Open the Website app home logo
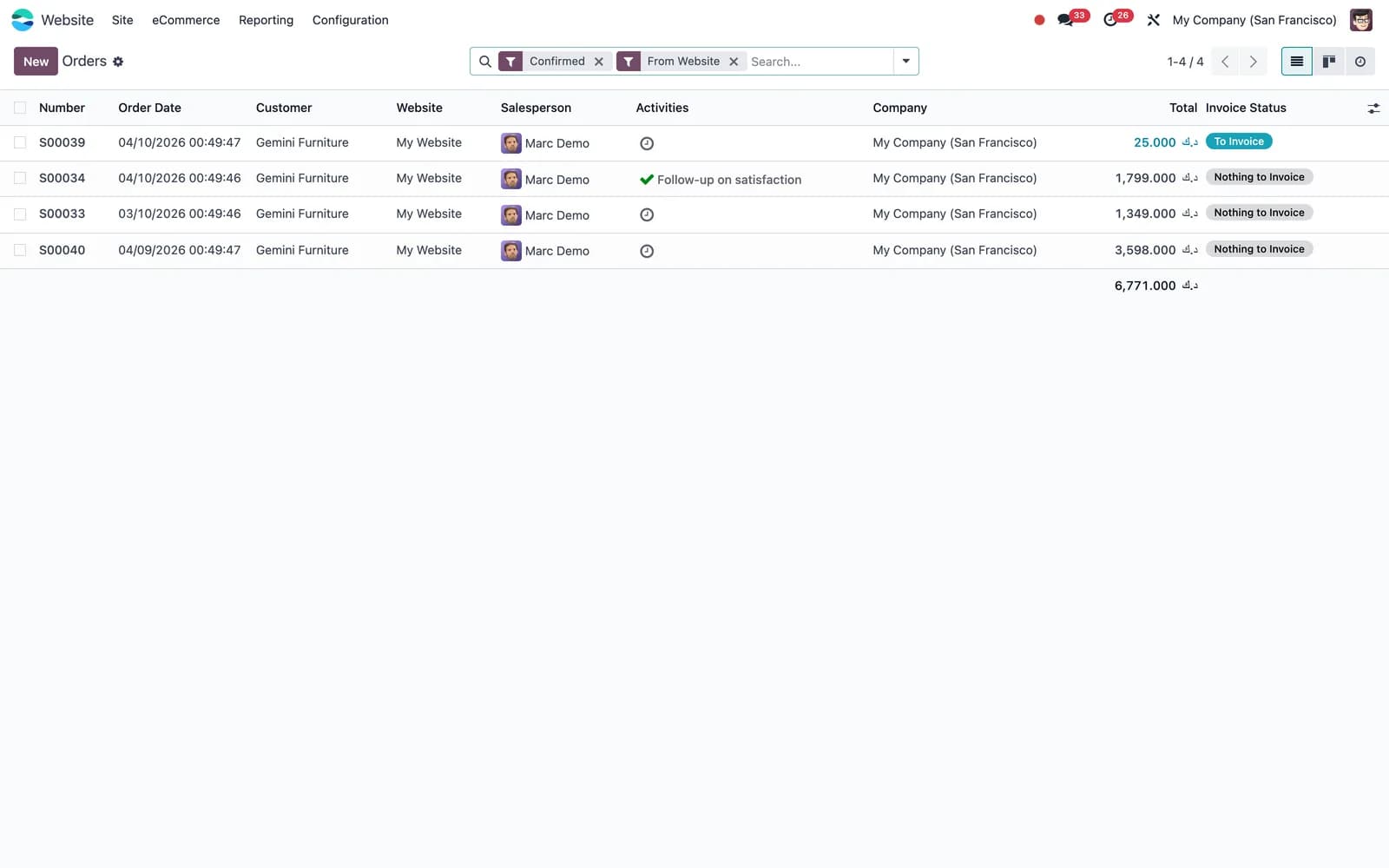This screenshot has height=868, width=1389. pyautogui.click(x=23, y=19)
